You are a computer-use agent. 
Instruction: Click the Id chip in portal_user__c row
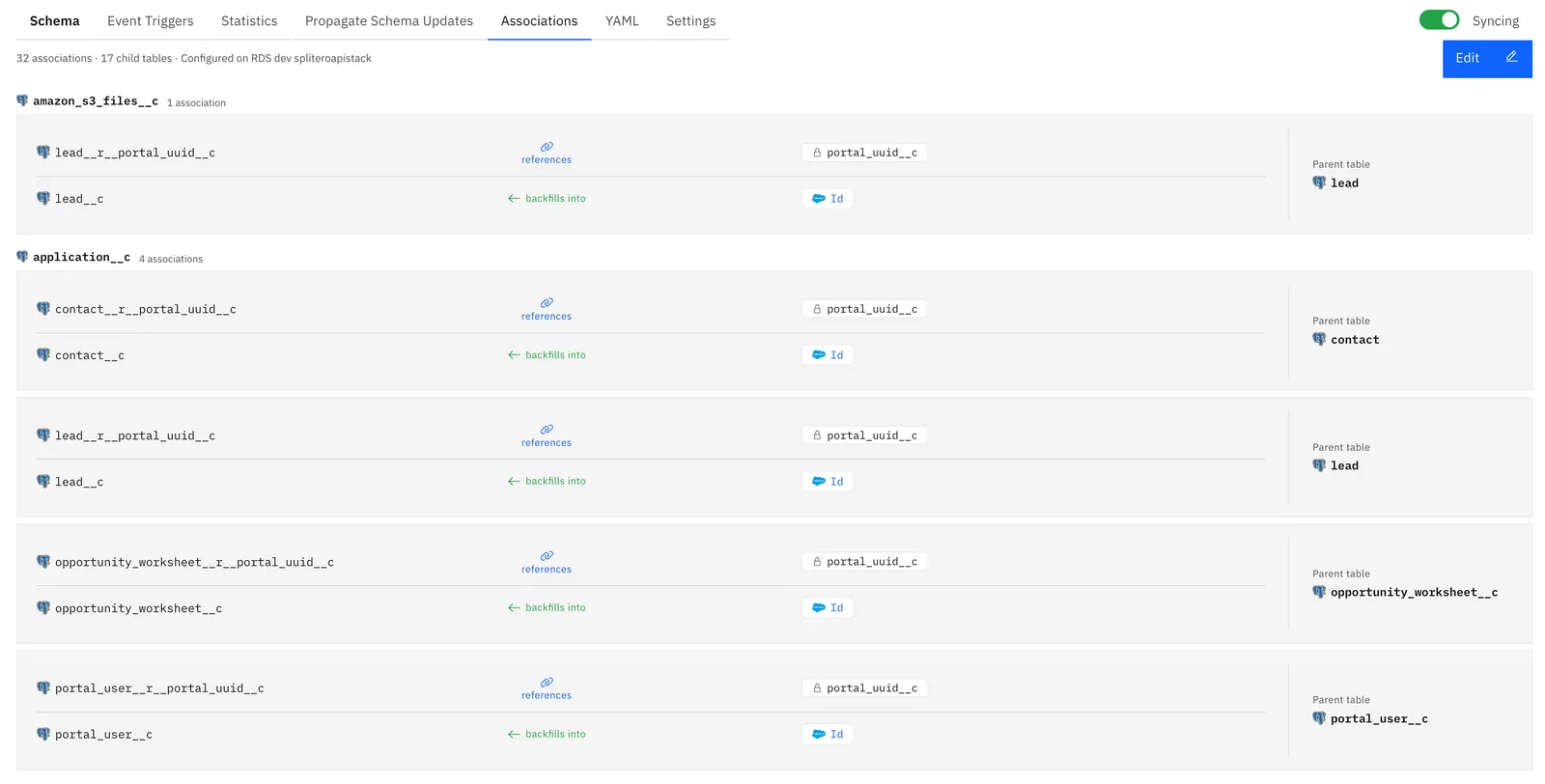pos(828,735)
